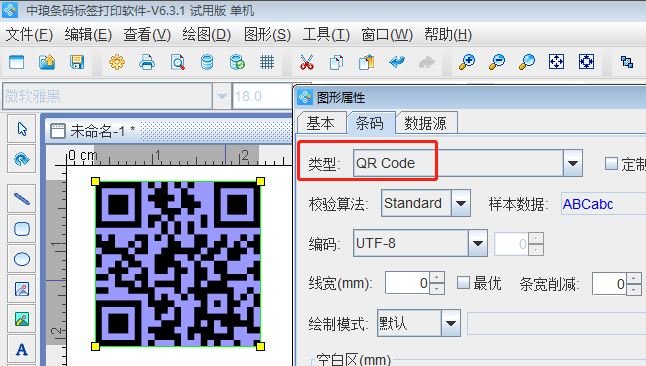The width and height of the screenshot is (646, 366).
Task: Open the font name dropdown arrow
Action: coord(222,96)
